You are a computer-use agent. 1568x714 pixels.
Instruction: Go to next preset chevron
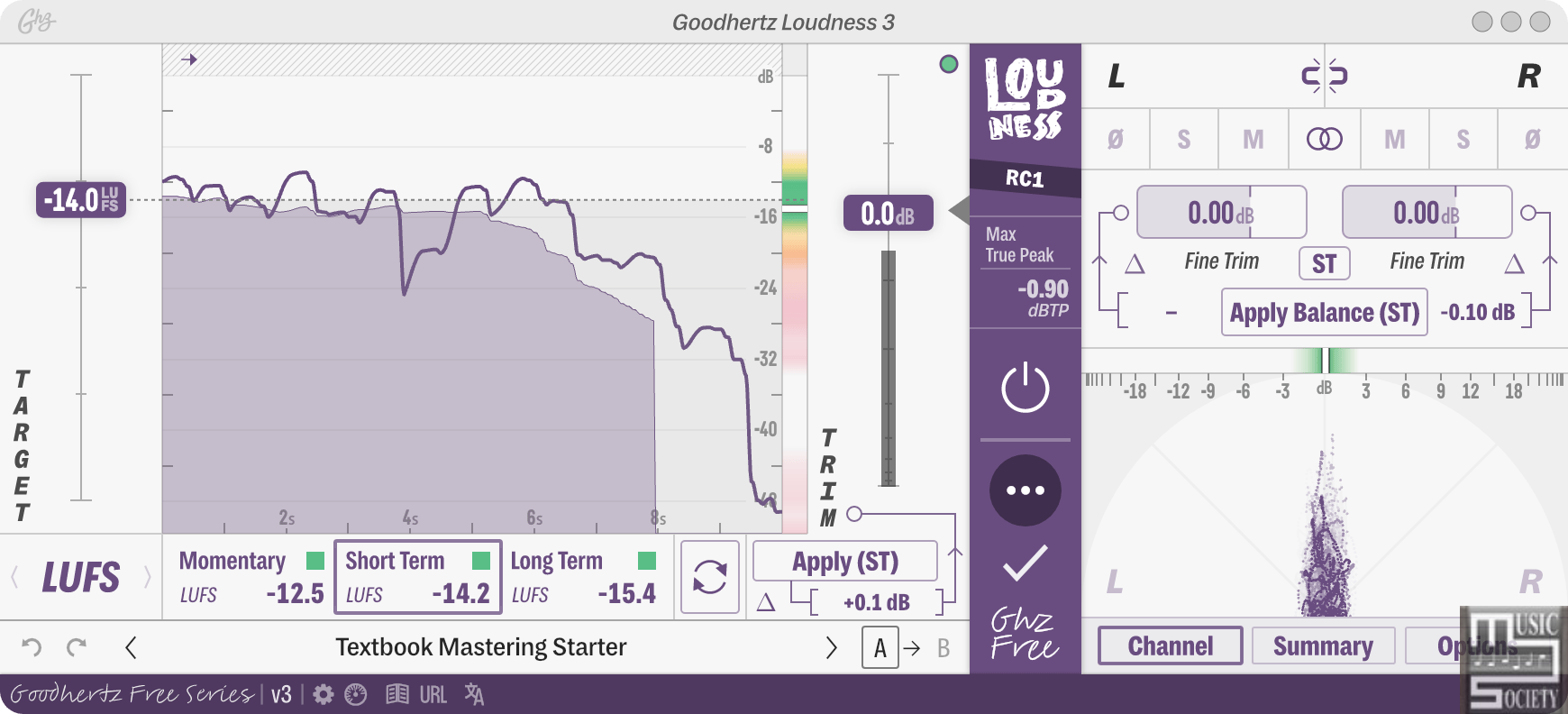[x=831, y=647]
